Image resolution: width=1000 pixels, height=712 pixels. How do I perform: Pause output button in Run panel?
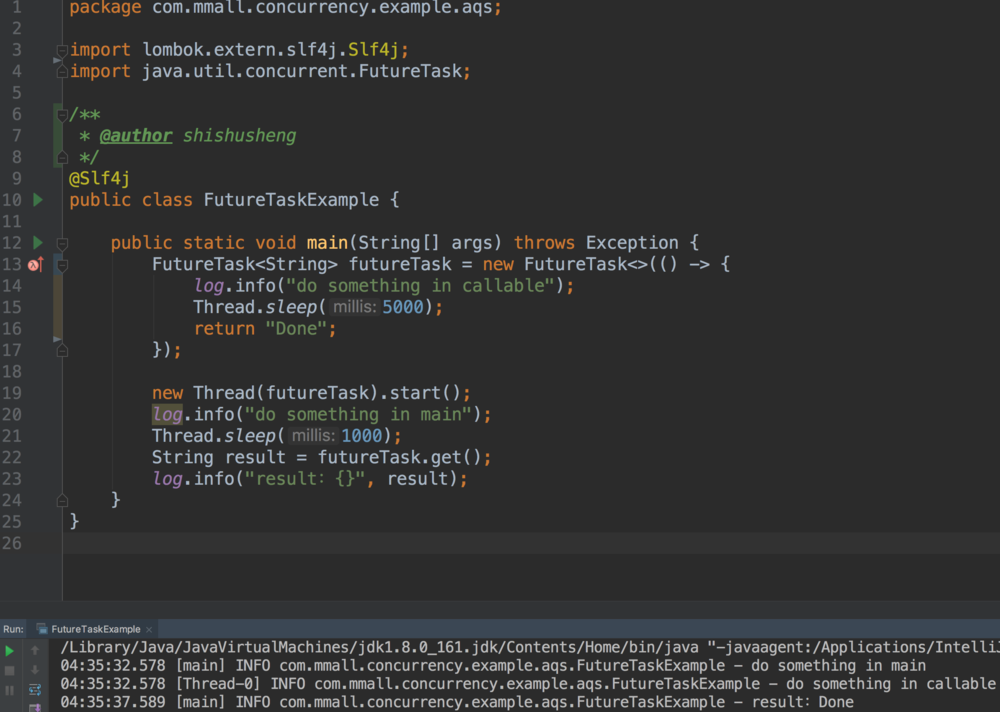point(10,690)
